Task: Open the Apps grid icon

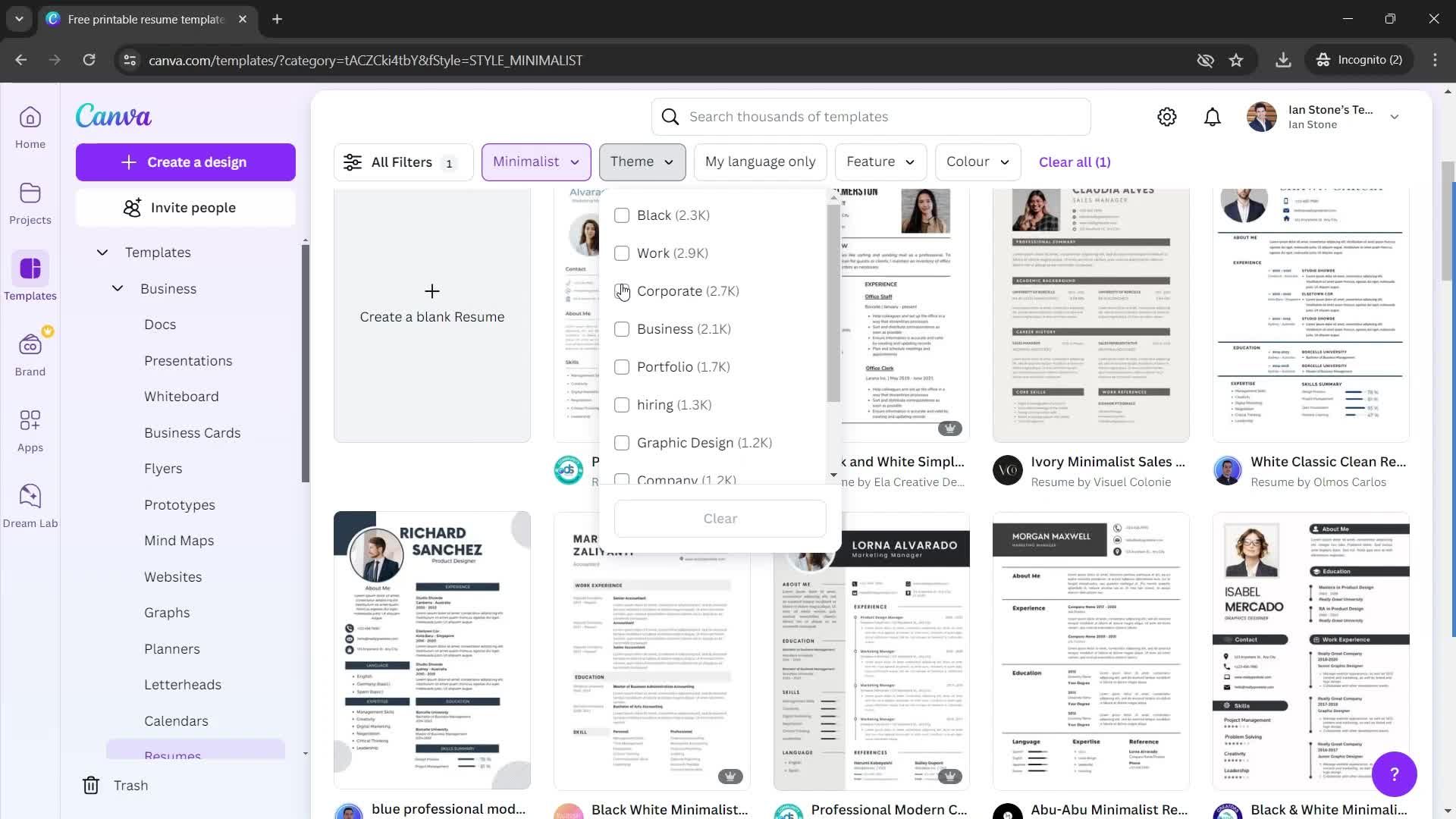Action: pos(30,421)
